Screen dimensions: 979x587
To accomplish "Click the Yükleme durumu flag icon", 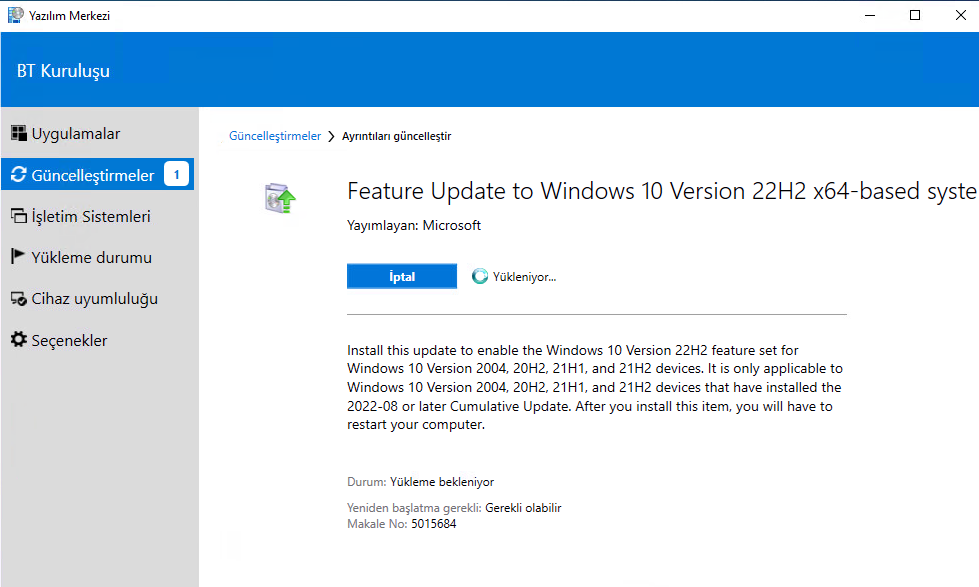I will [x=18, y=256].
